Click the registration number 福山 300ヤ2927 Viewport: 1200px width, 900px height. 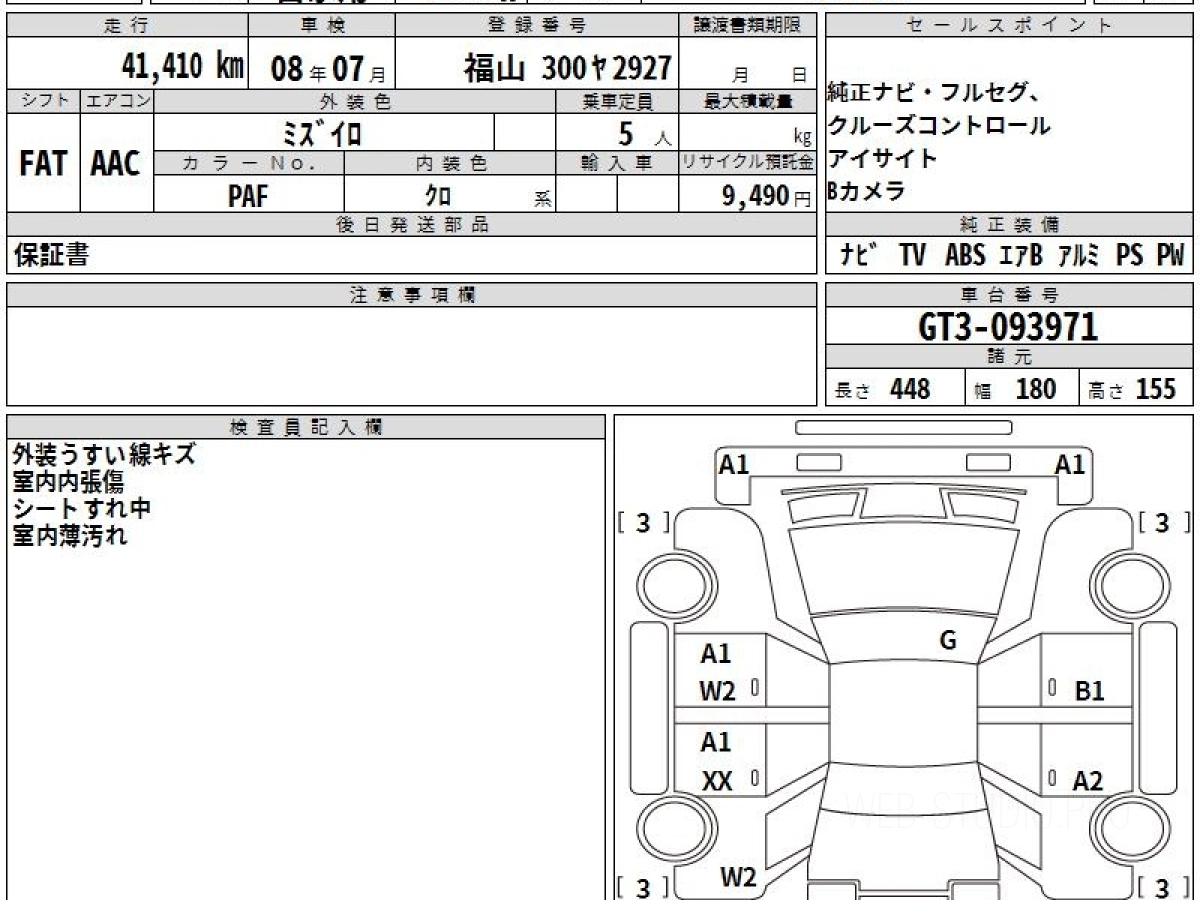[x=566, y=68]
